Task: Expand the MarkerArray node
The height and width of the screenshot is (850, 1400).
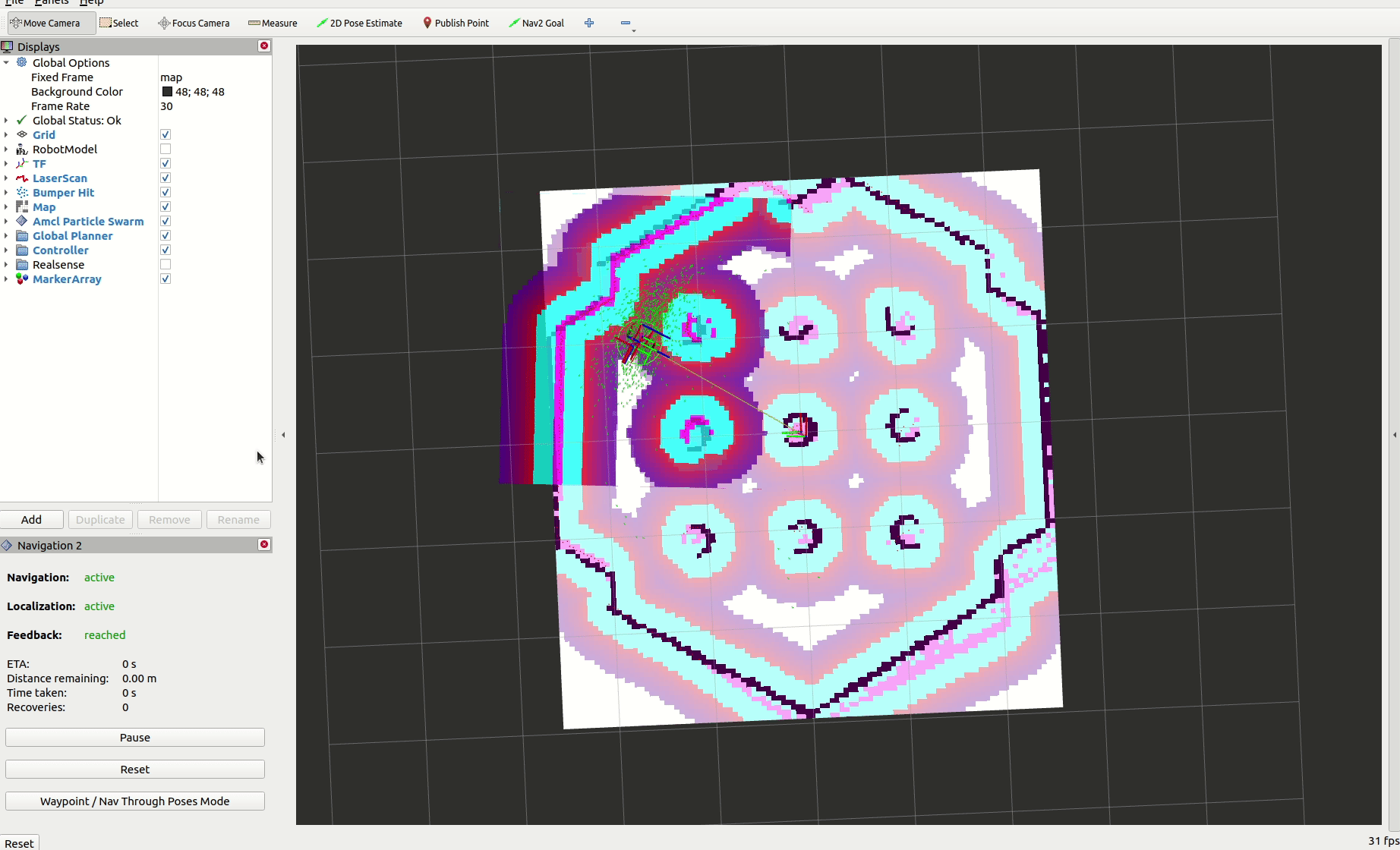Action: click(6, 279)
